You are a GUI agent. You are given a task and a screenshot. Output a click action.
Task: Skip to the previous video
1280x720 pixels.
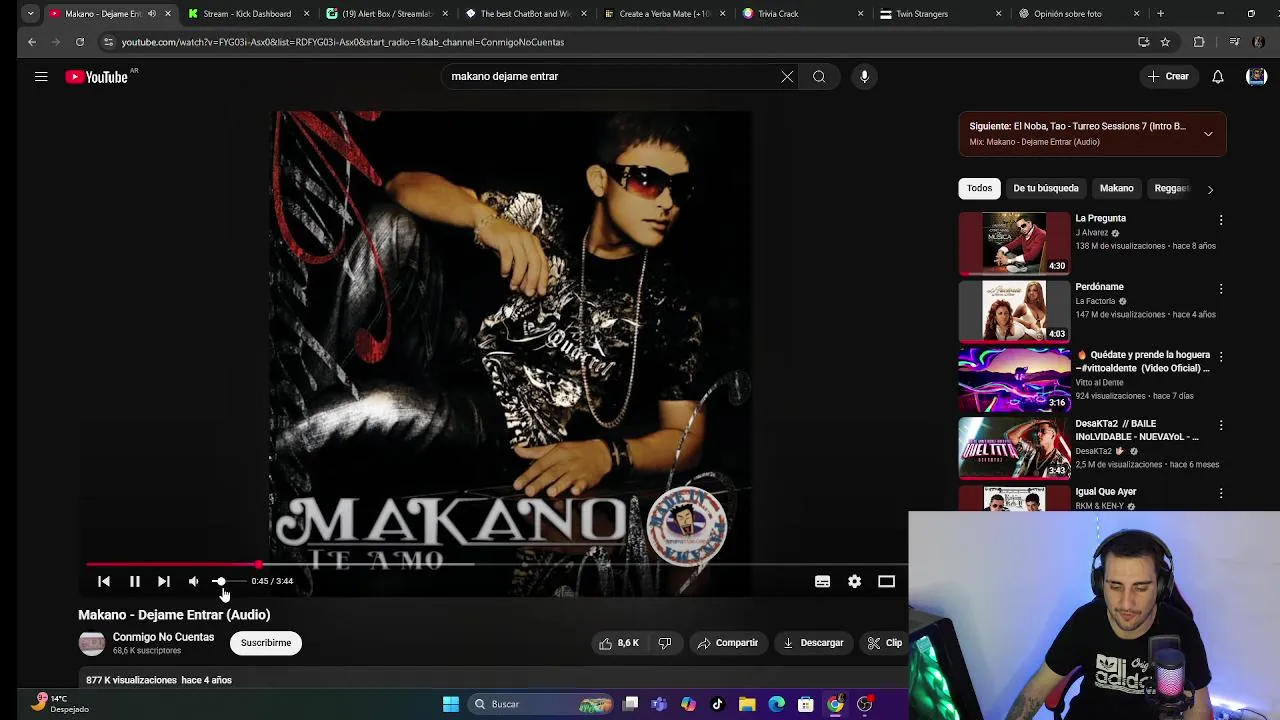(104, 581)
